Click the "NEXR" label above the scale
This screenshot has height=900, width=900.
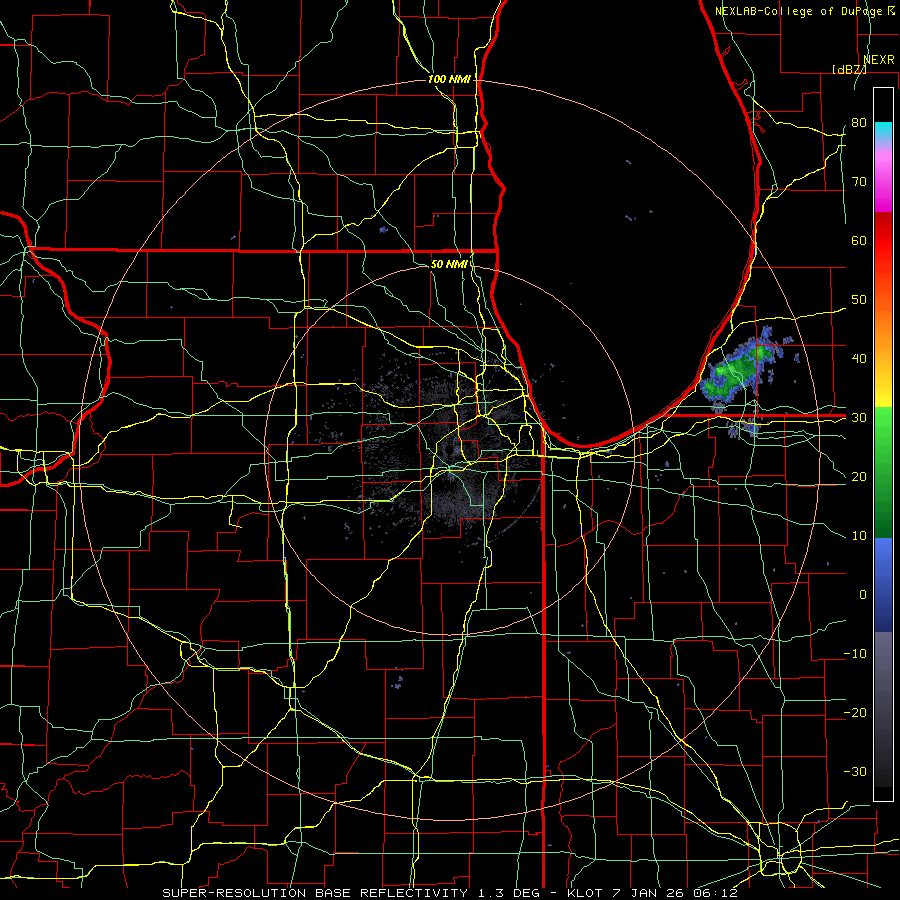(x=878, y=60)
